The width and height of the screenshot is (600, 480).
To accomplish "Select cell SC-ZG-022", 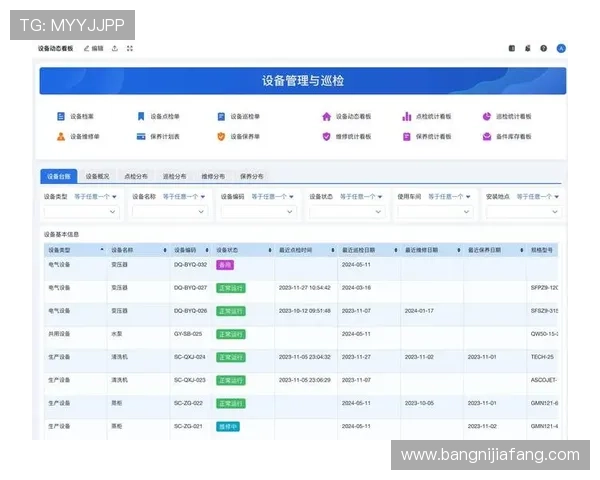I will (x=188, y=403).
